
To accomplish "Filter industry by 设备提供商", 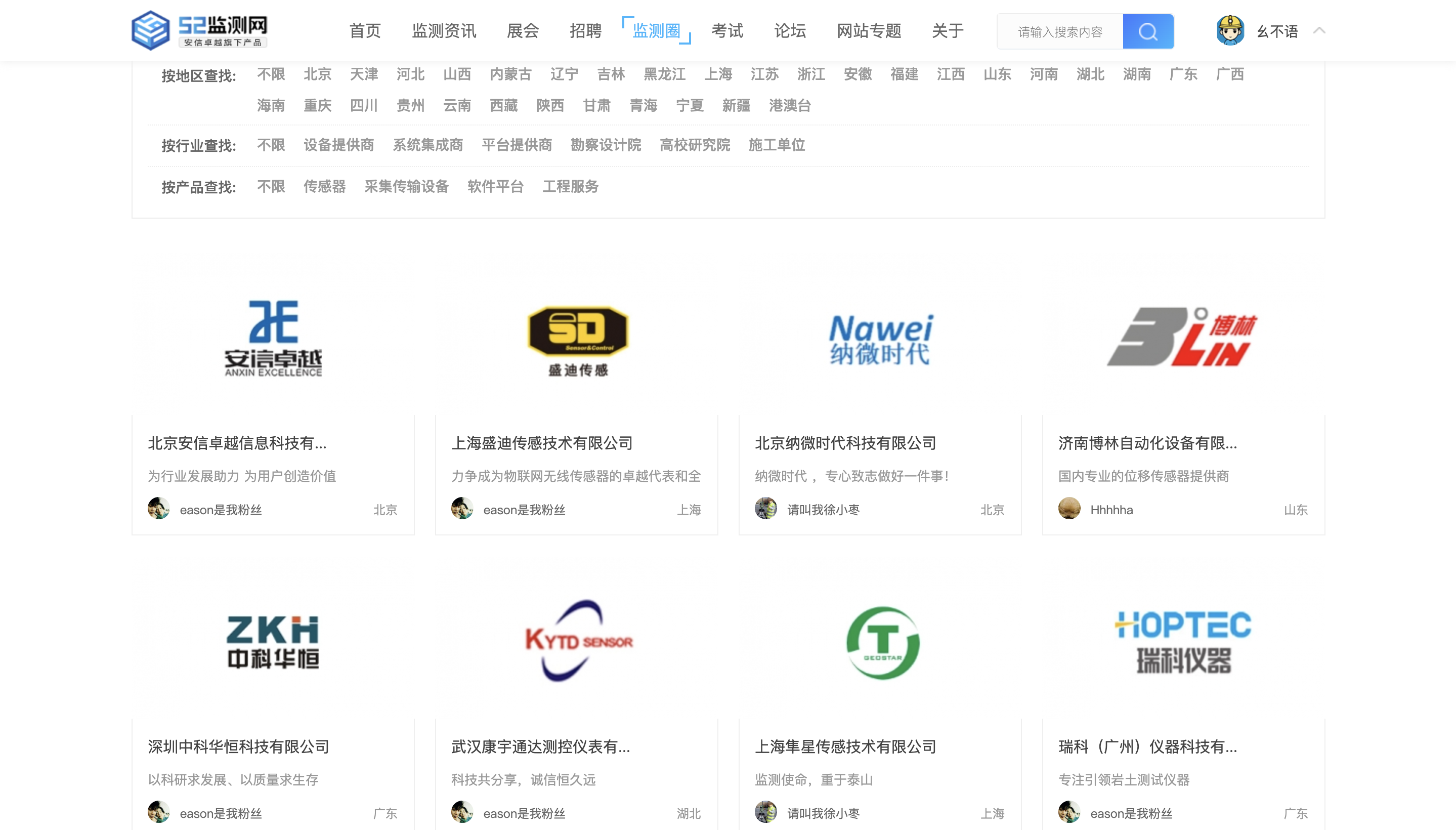I will (338, 145).
